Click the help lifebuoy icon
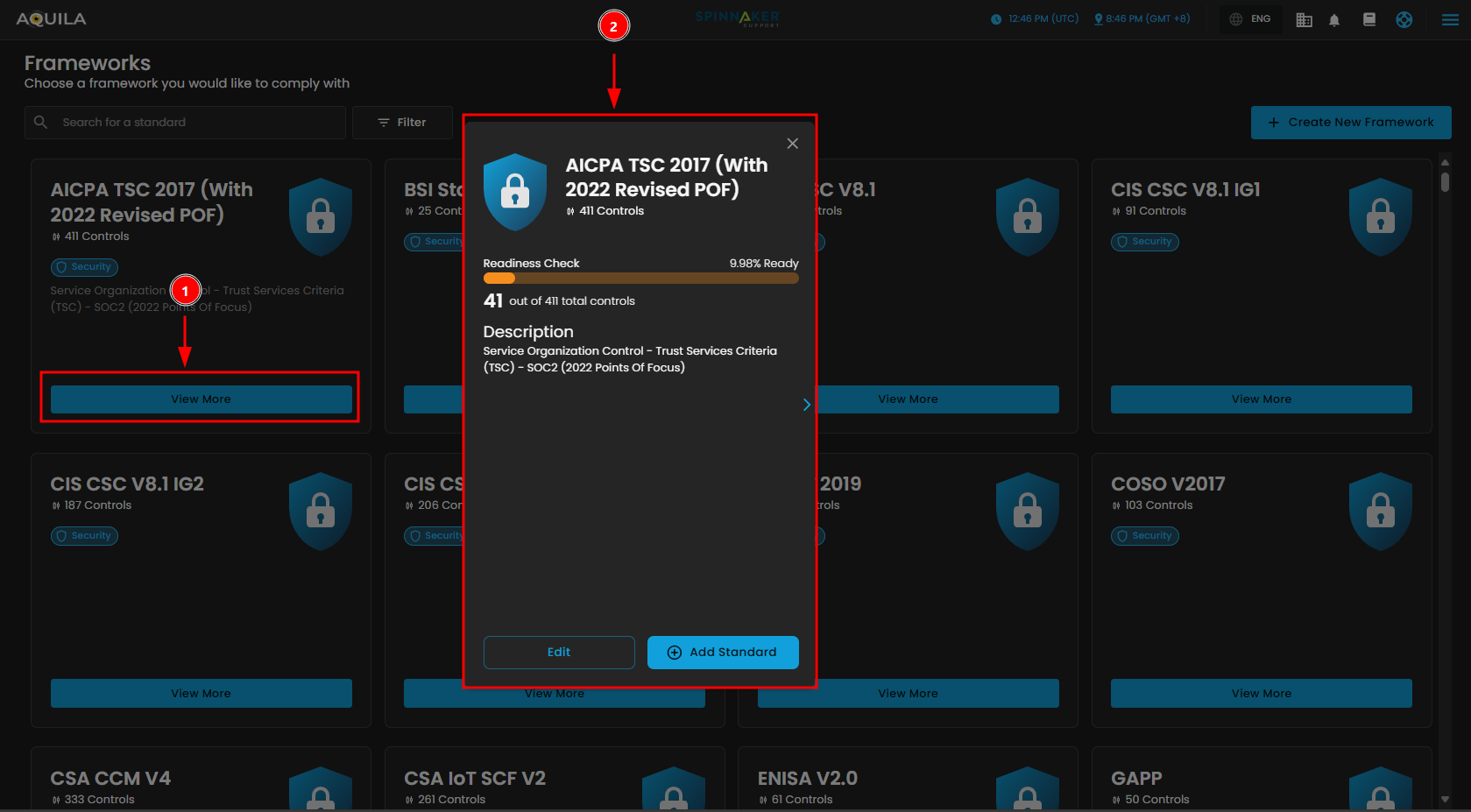1471x812 pixels. point(1404,19)
